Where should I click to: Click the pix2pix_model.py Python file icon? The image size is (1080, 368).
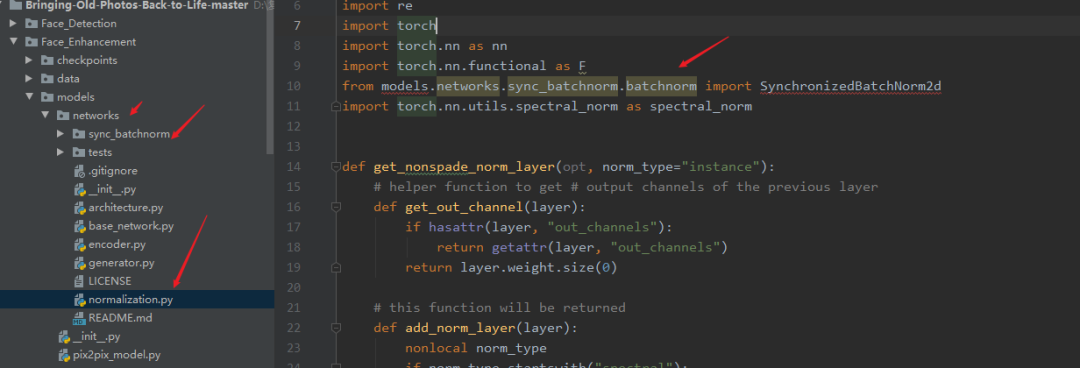[63, 355]
